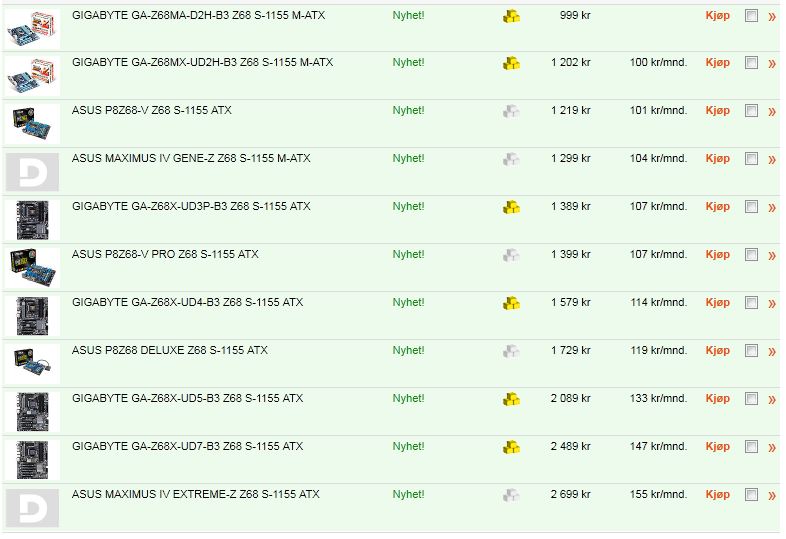Click Kjøp for GIGABYTE GA-Z68X-UD7-B3
The width and height of the screenshot is (786, 539).
coord(717,447)
